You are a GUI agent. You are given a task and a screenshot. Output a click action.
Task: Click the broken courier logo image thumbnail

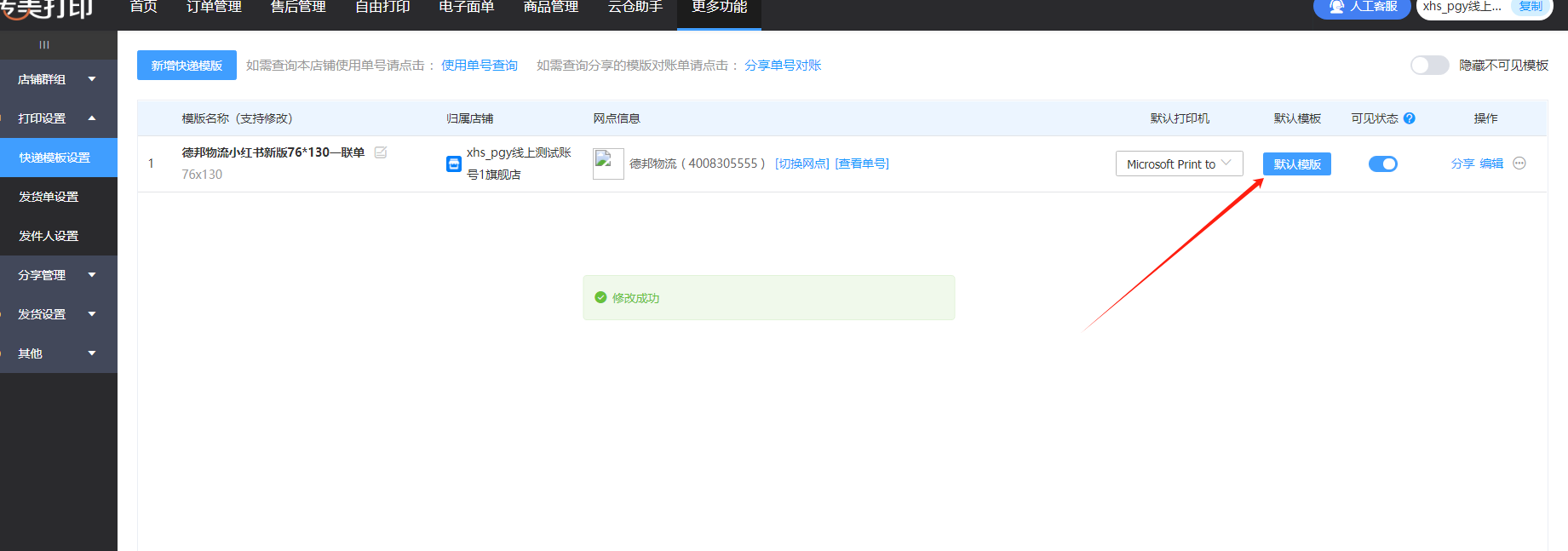click(x=608, y=164)
